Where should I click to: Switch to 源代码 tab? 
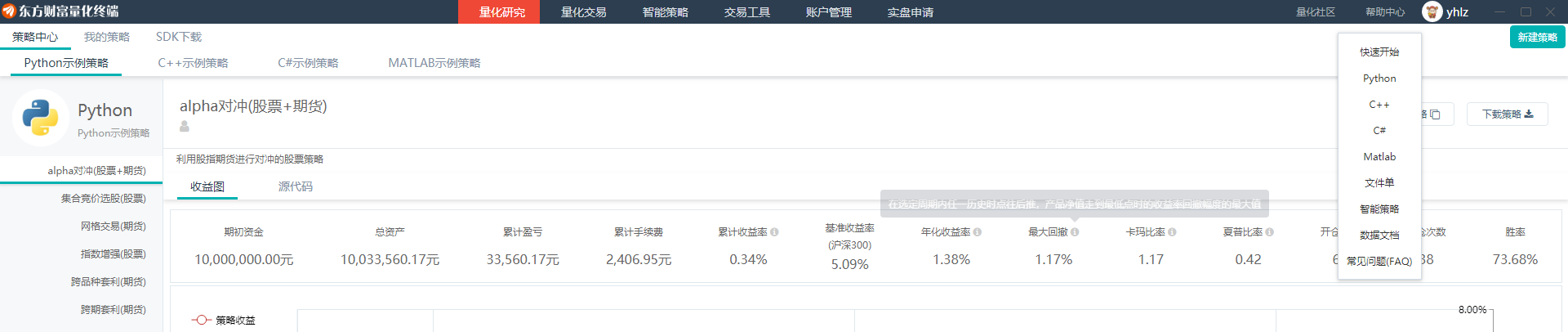click(295, 186)
